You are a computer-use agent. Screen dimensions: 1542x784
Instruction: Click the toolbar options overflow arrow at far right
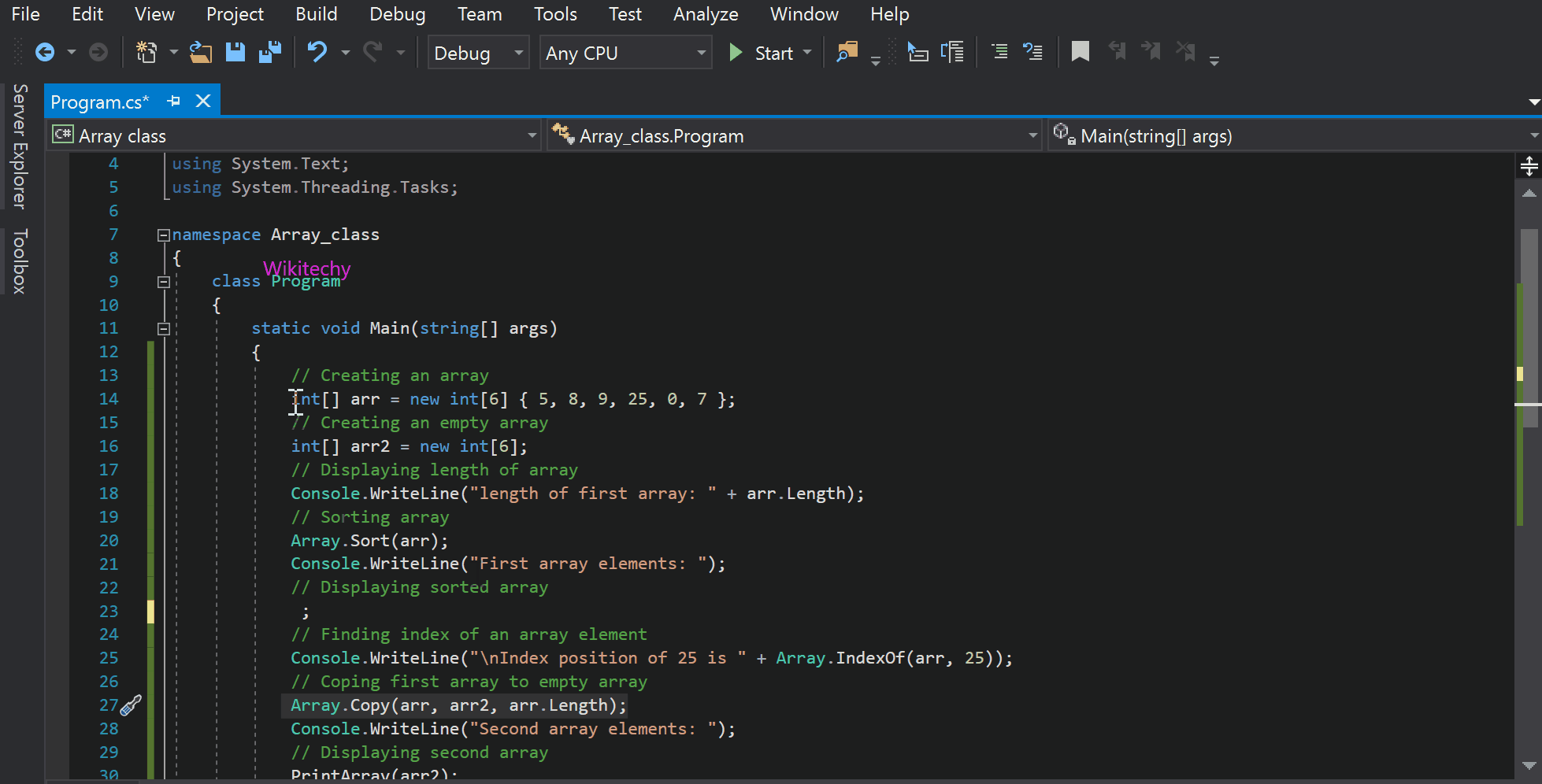(1214, 61)
